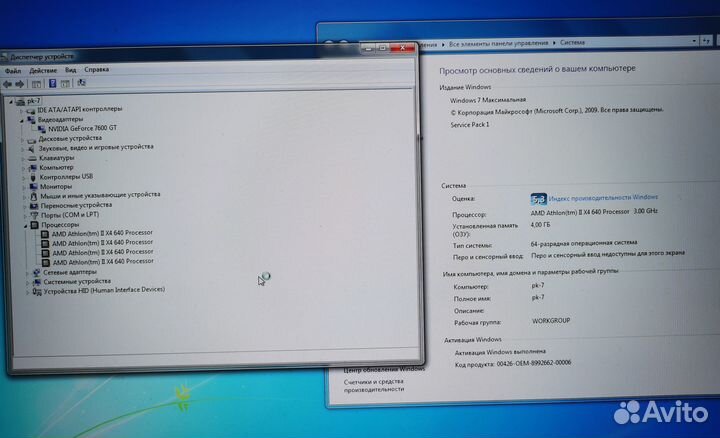720x438 pixels.
Task: Select the Порты (COM и LPT) category
Action: click(69, 215)
